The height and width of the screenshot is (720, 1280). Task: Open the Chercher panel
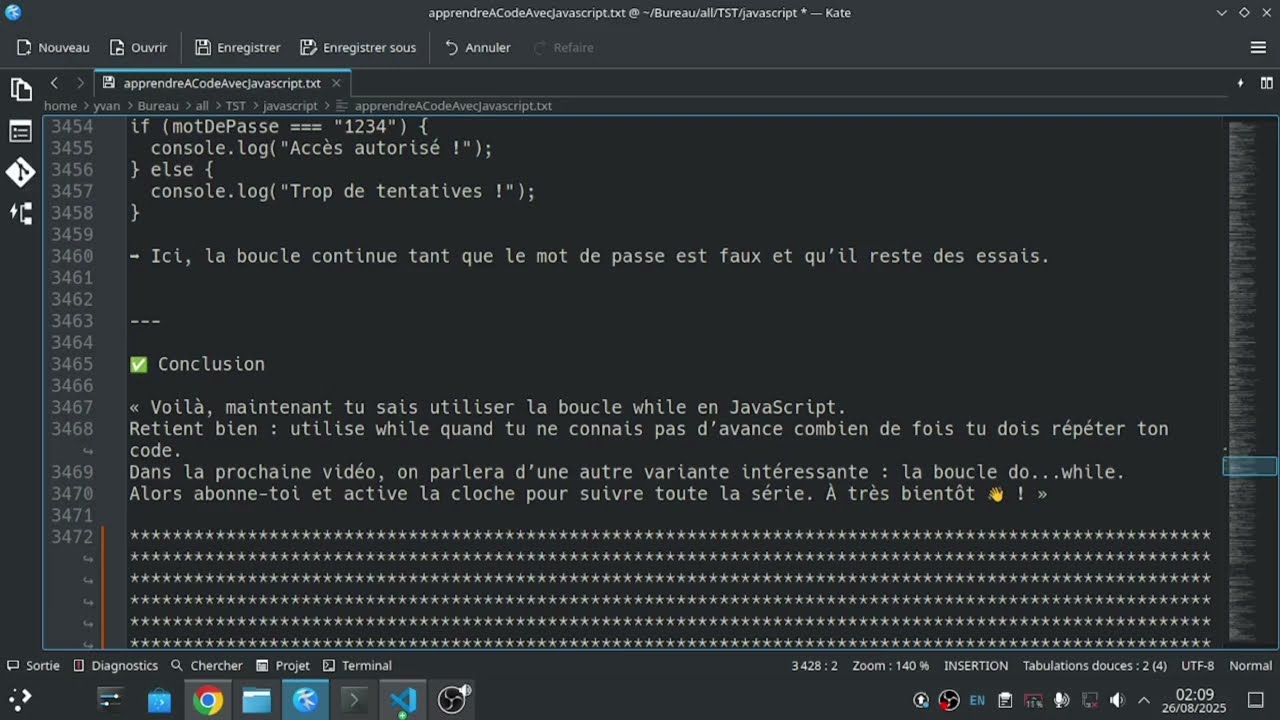coord(206,665)
